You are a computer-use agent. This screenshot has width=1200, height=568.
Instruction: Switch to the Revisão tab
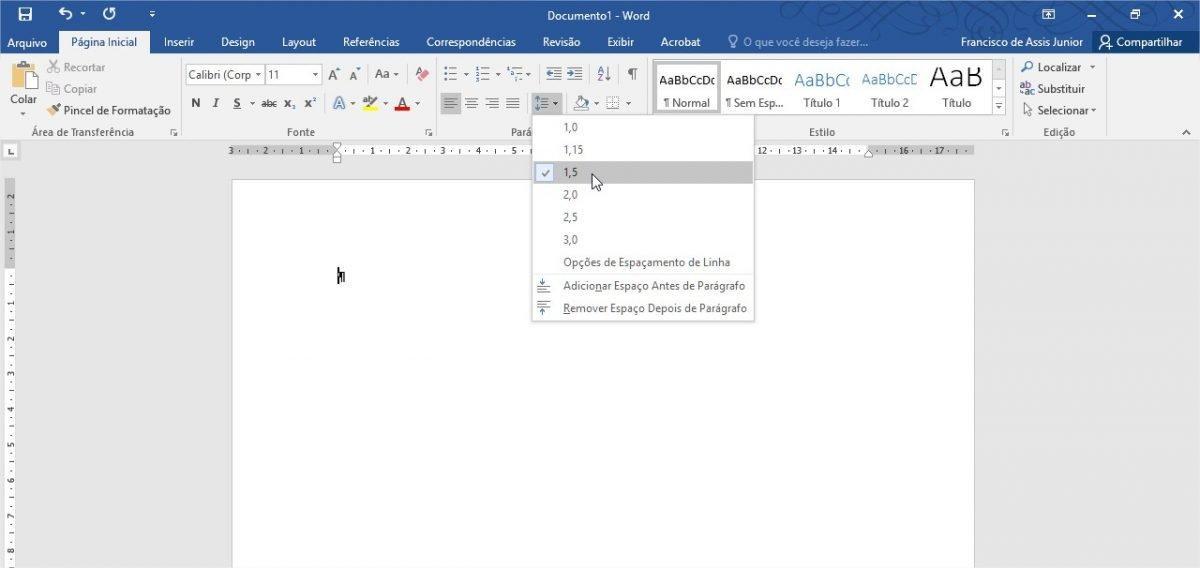click(x=561, y=42)
